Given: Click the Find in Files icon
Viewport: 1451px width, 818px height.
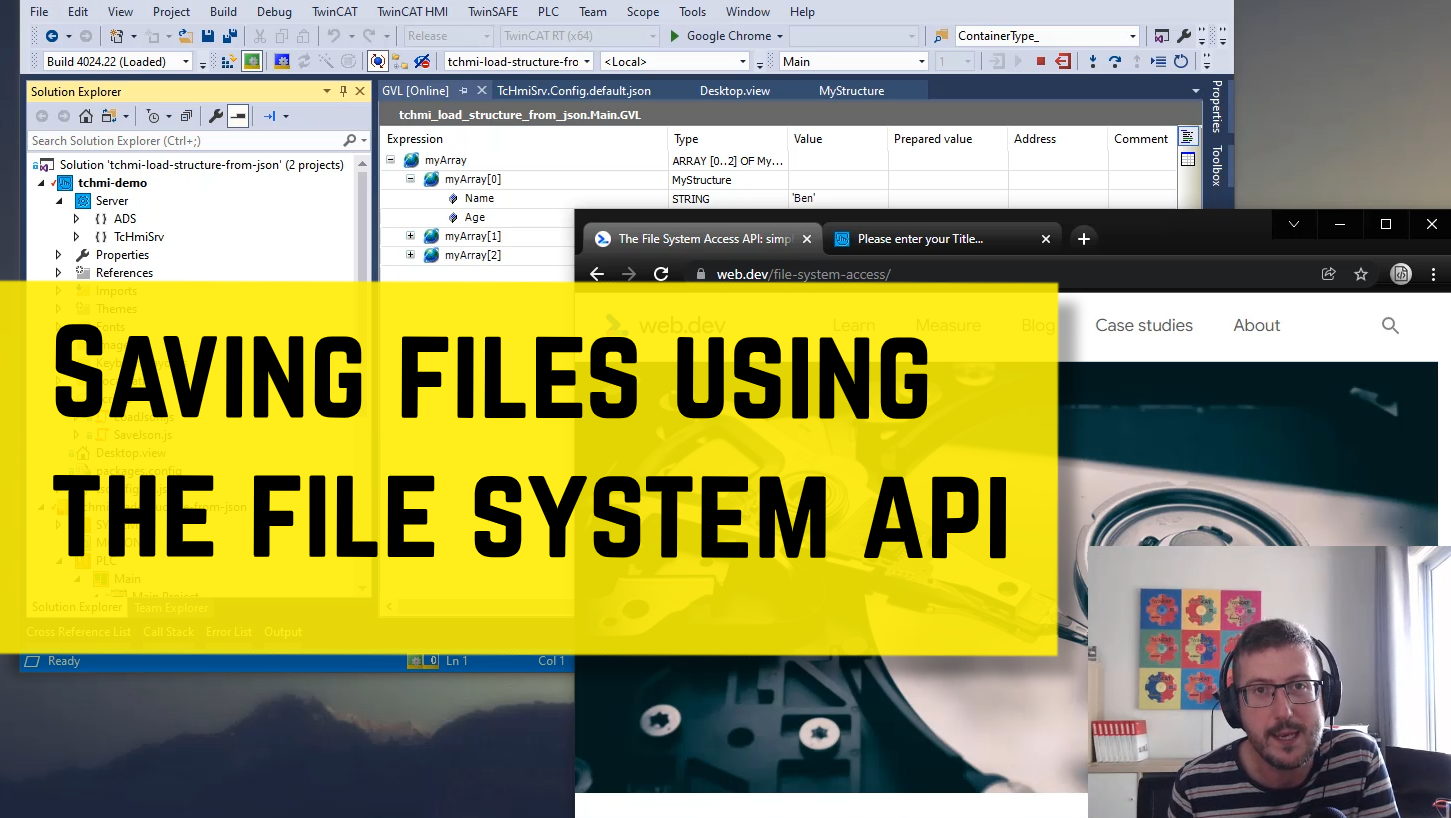Looking at the screenshot, I should coord(940,36).
